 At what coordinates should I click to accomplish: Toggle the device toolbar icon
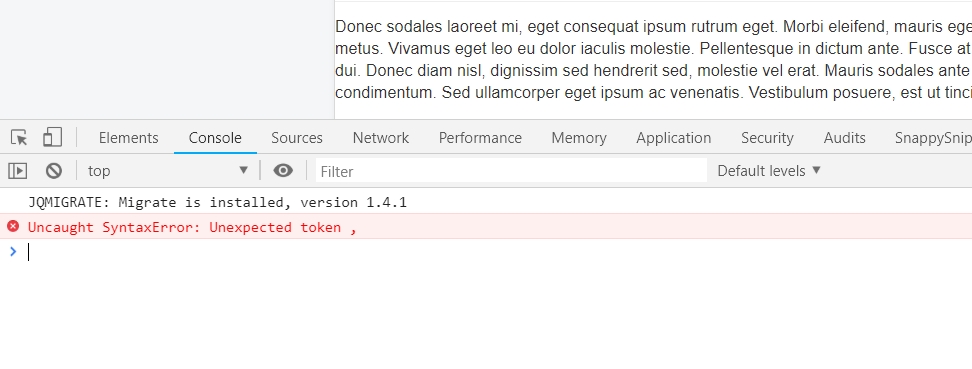pos(52,137)
